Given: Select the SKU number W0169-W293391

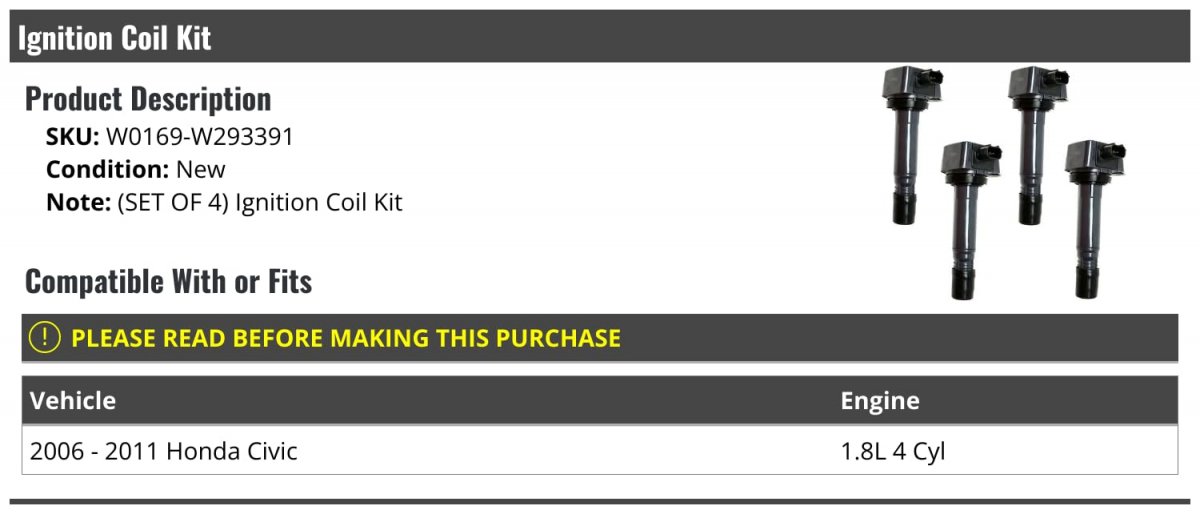Looking at the screenshot, I should point(200,137).
